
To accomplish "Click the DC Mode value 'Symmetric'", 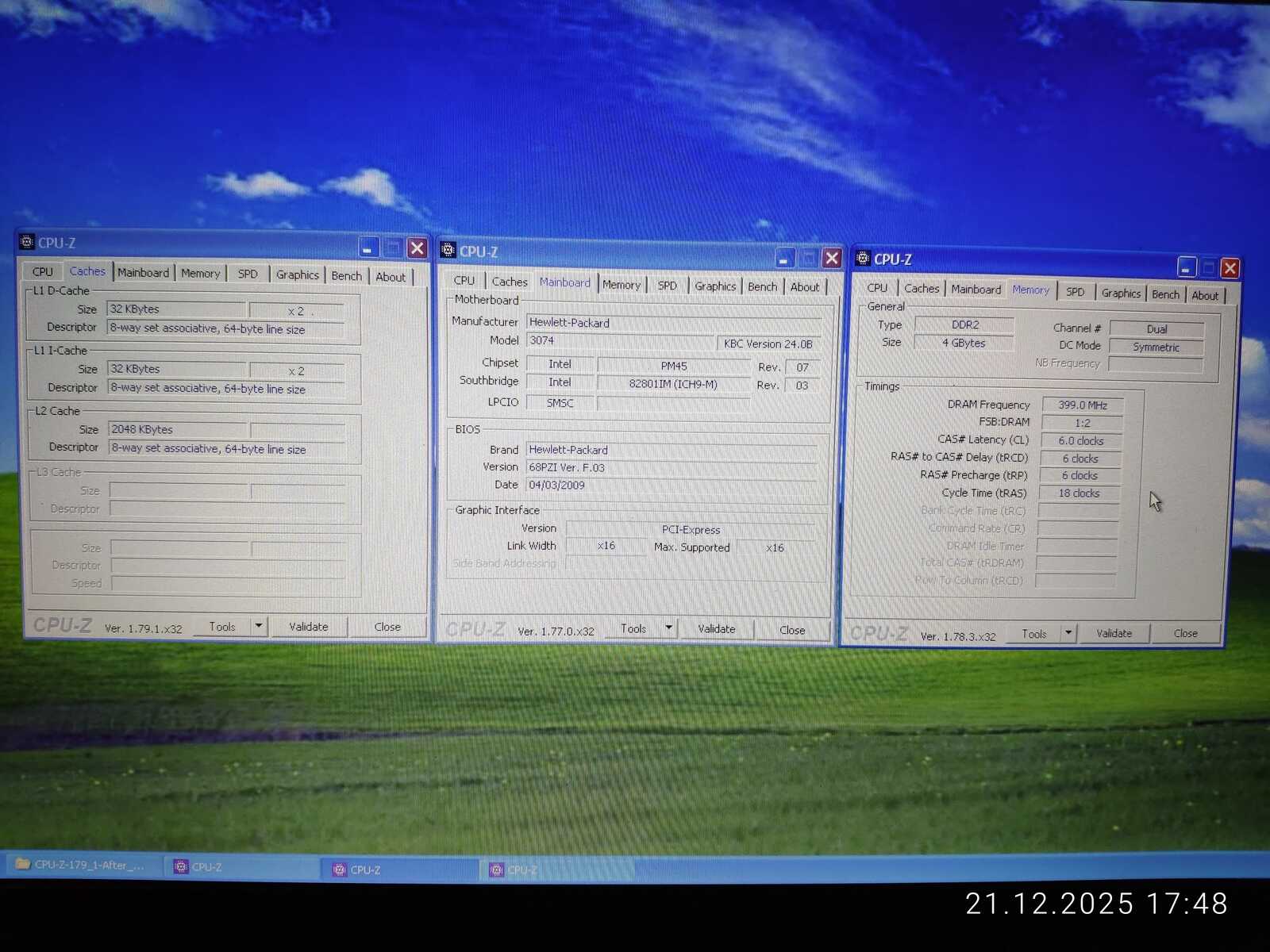I will point(1156,347).
